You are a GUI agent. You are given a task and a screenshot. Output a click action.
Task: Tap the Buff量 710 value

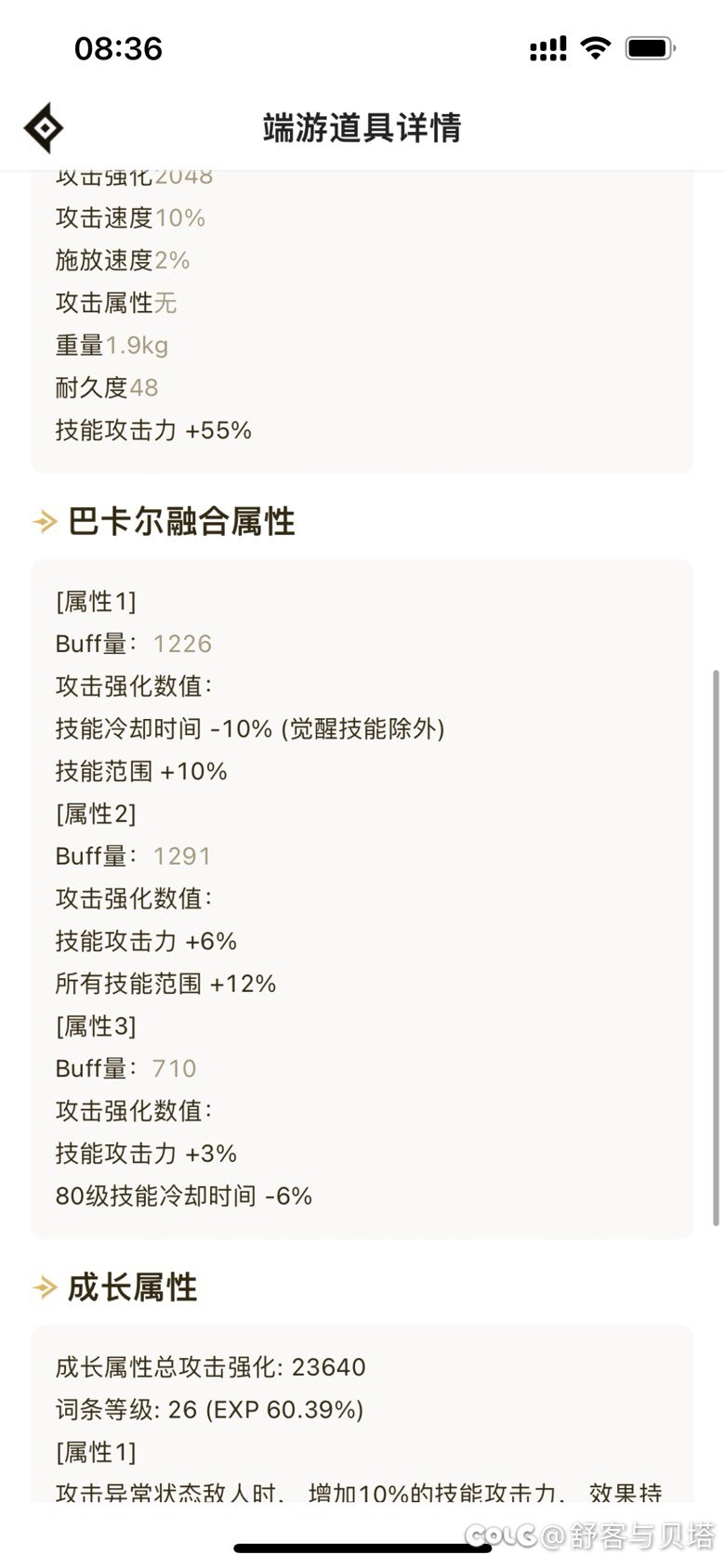[x=175, y=1068]
